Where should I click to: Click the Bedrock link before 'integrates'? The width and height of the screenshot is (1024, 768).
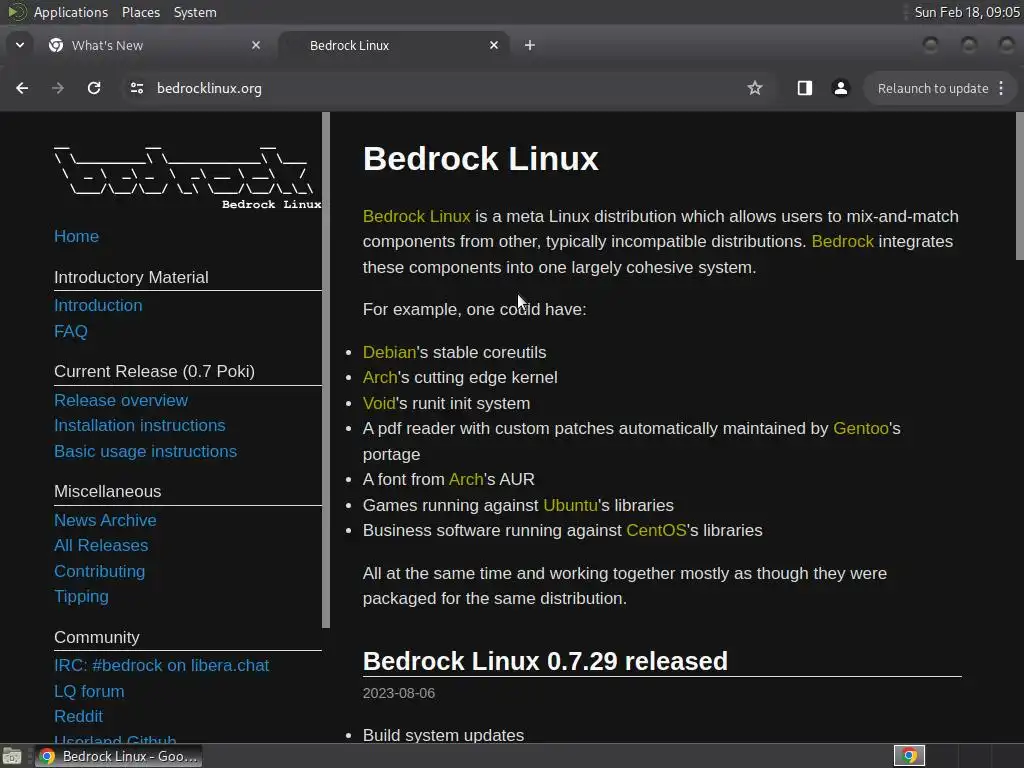point(842,242)
